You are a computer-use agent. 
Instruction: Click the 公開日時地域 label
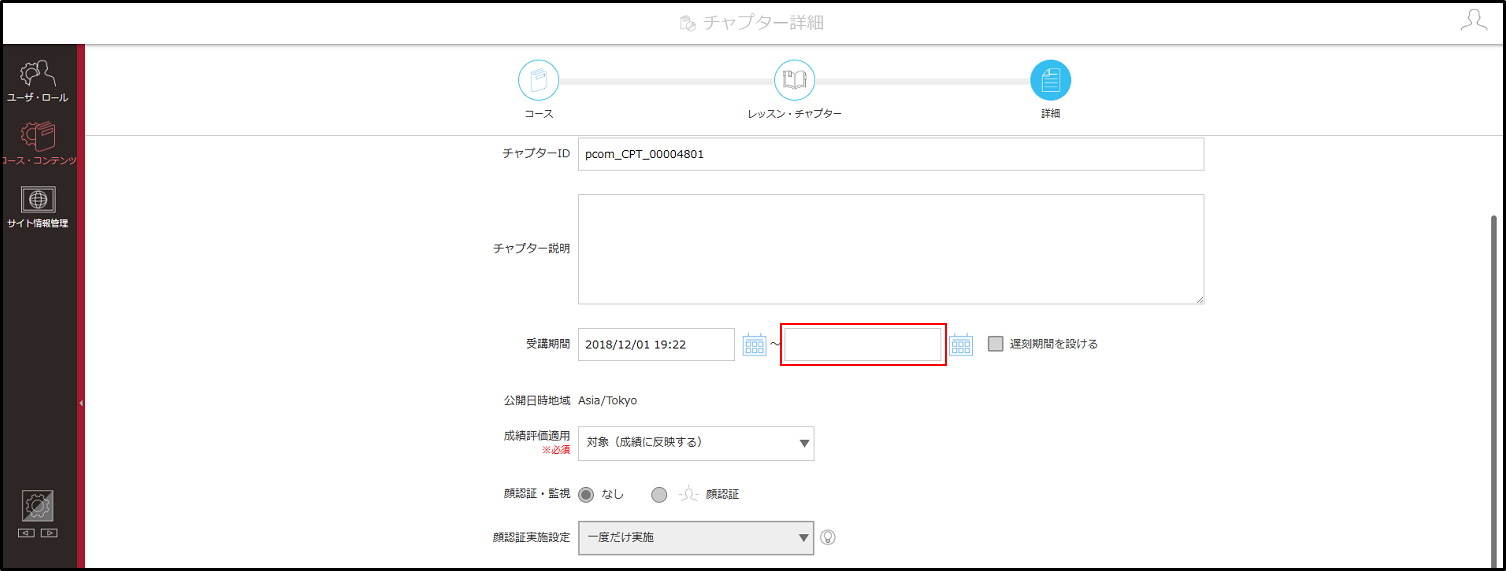tap(536, 400)
